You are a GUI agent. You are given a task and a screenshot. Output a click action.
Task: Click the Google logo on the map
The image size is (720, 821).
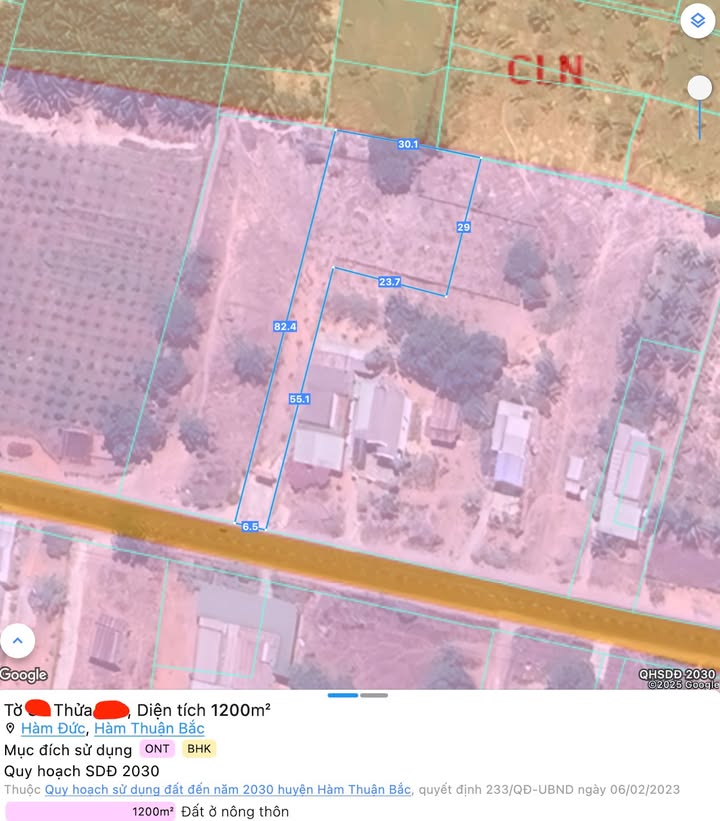pos(24,675)
